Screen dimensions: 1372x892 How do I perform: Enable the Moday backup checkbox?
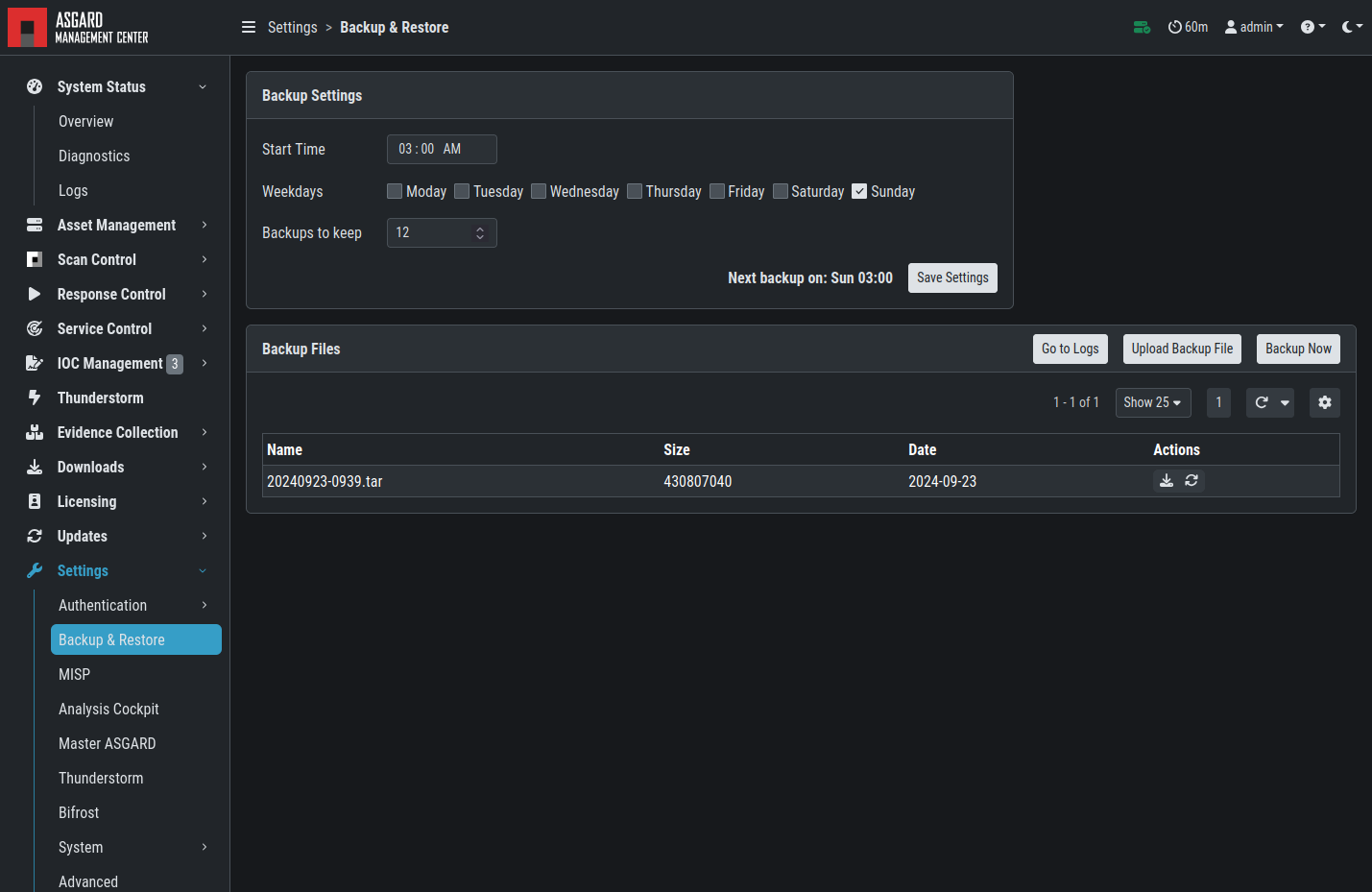(x=395, y=191)
